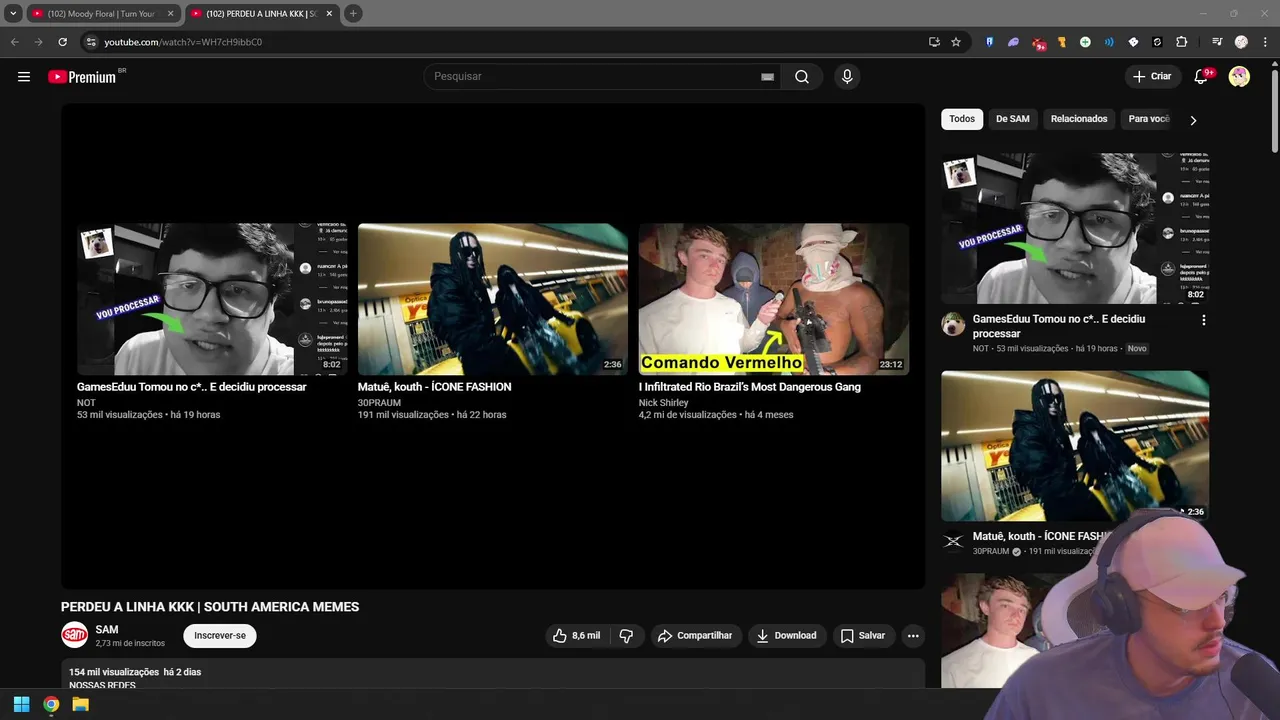Open Nick Shirley channel link

[x=664, y=403]
